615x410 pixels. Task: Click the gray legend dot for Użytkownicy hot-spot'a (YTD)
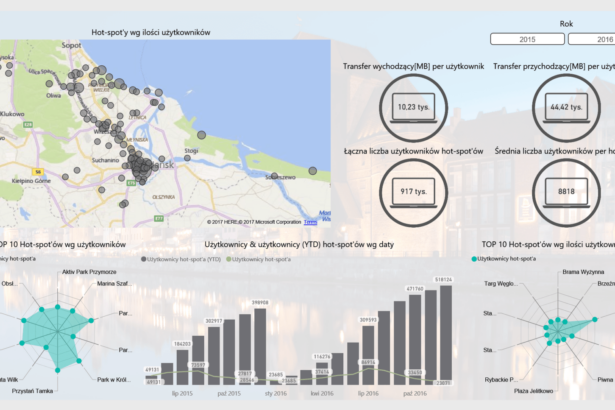(144, 259)
